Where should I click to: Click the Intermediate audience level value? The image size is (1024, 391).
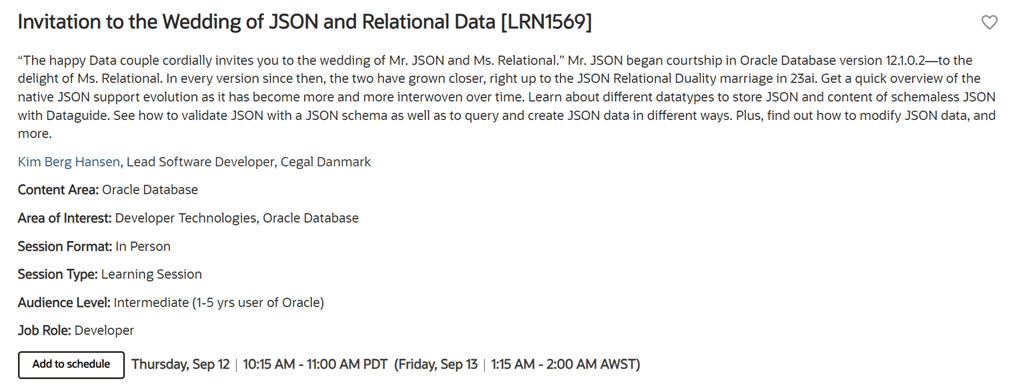[219, 302]
